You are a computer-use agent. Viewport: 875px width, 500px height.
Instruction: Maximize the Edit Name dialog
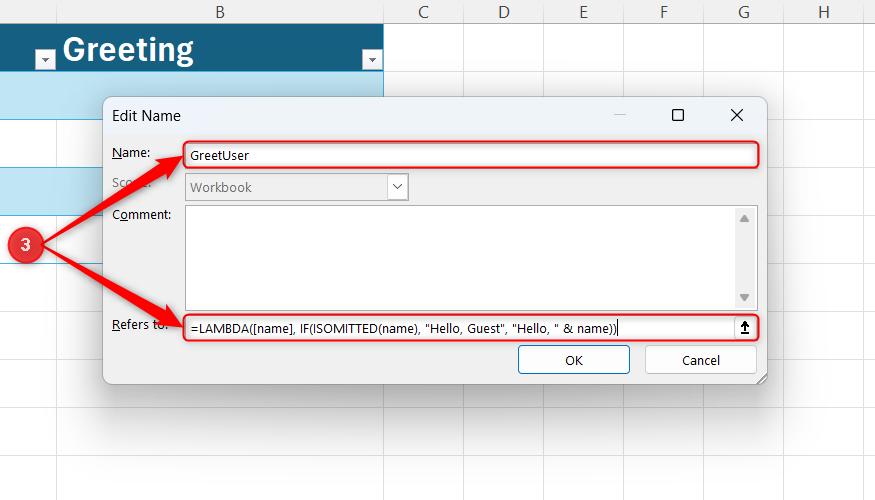(678, 115)
